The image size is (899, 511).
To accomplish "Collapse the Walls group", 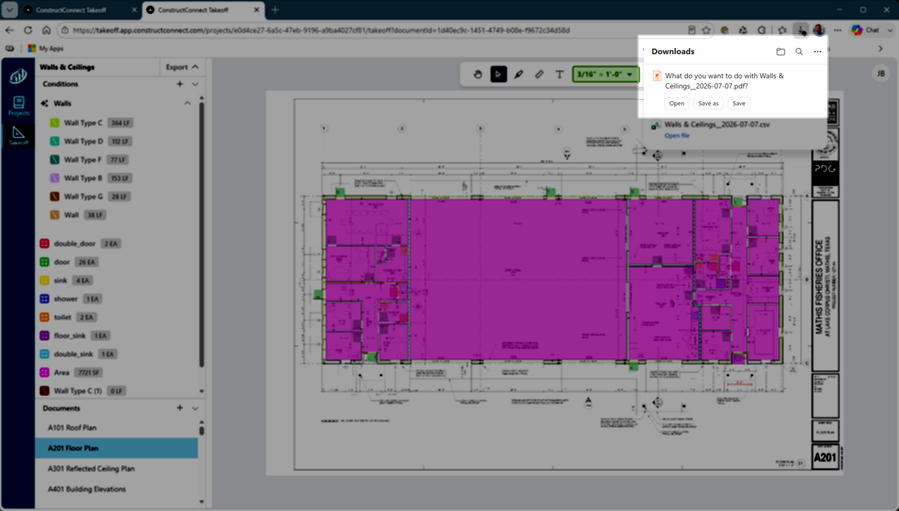I will [187, 103].
